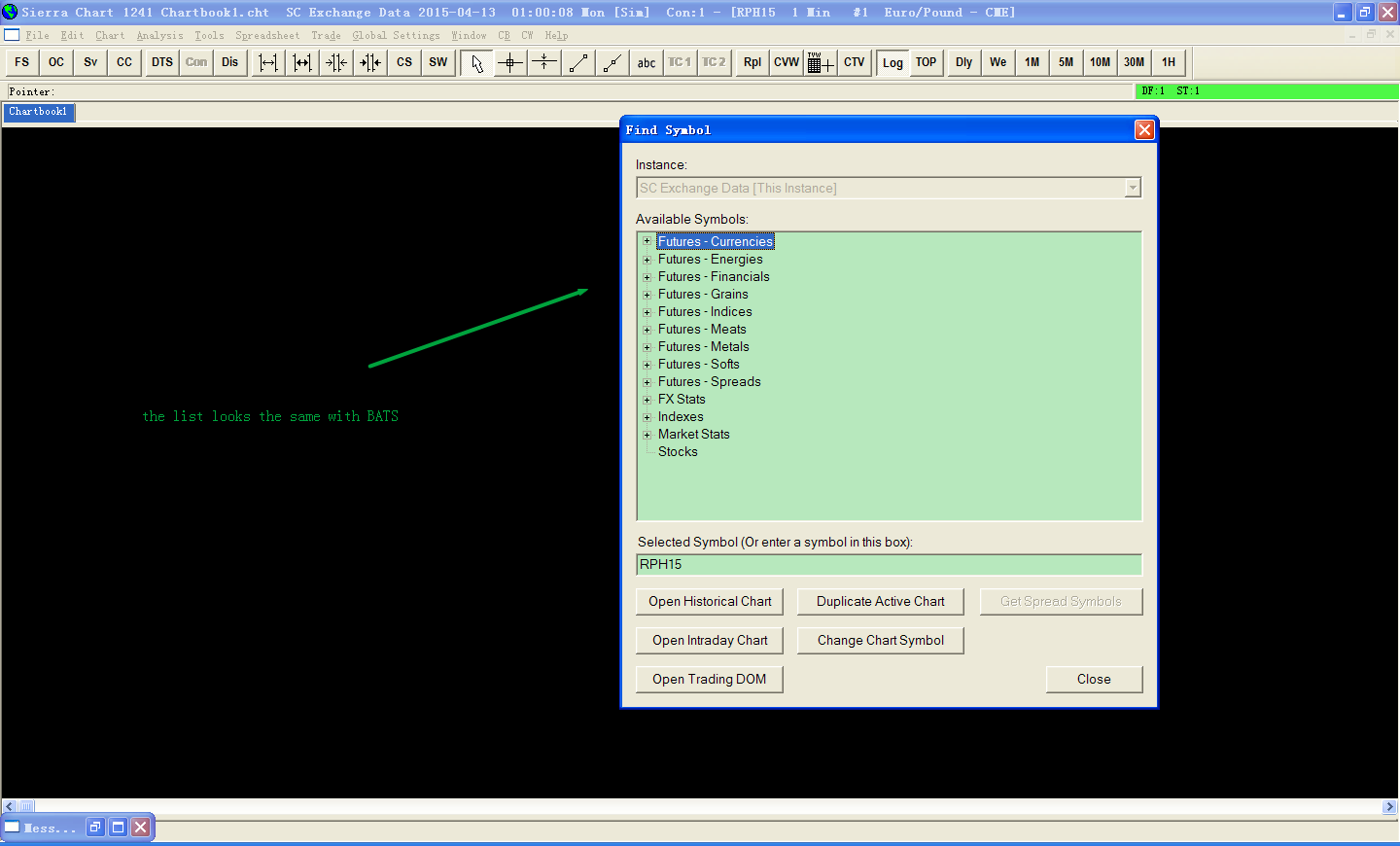Select the horizontal line with vertical arrows tool
The height and width of the screenshot is (846, 1400).
pyautogui.click(x=544, y=62)
